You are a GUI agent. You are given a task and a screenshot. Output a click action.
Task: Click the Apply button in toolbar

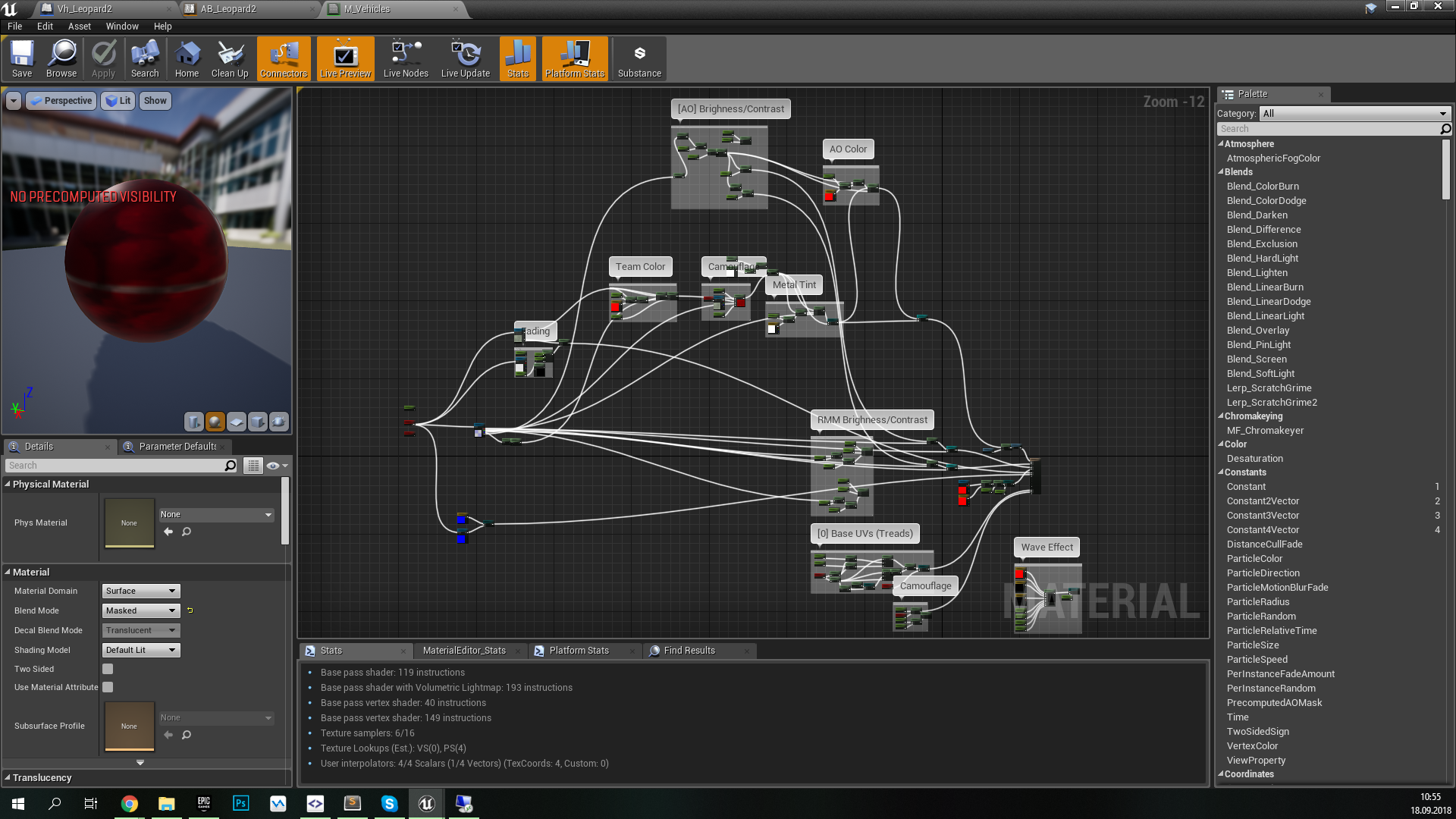[103, 59]
